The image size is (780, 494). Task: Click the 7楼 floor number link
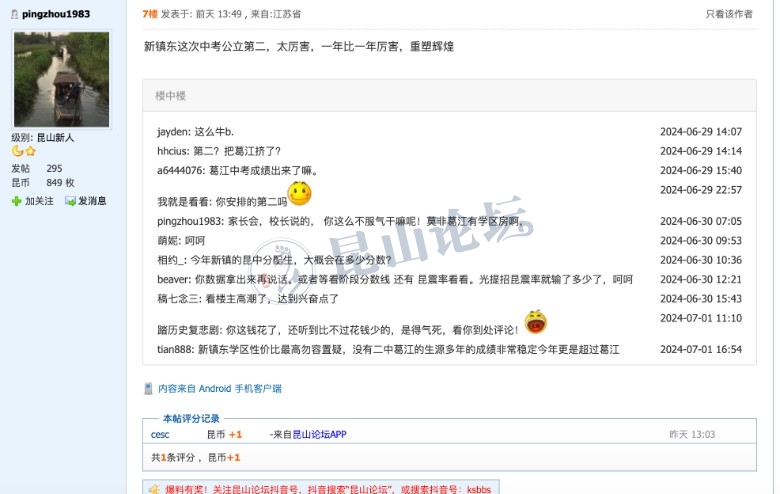click(150, 14)
